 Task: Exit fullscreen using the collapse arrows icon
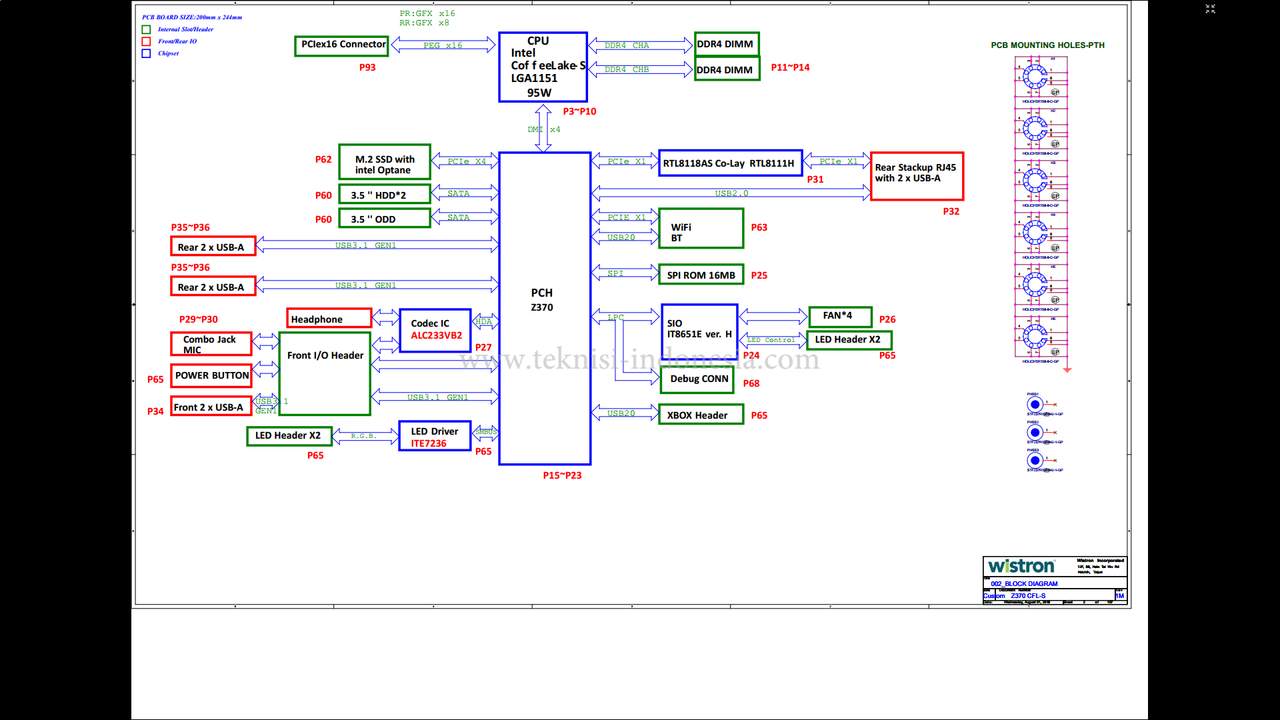1210,9
